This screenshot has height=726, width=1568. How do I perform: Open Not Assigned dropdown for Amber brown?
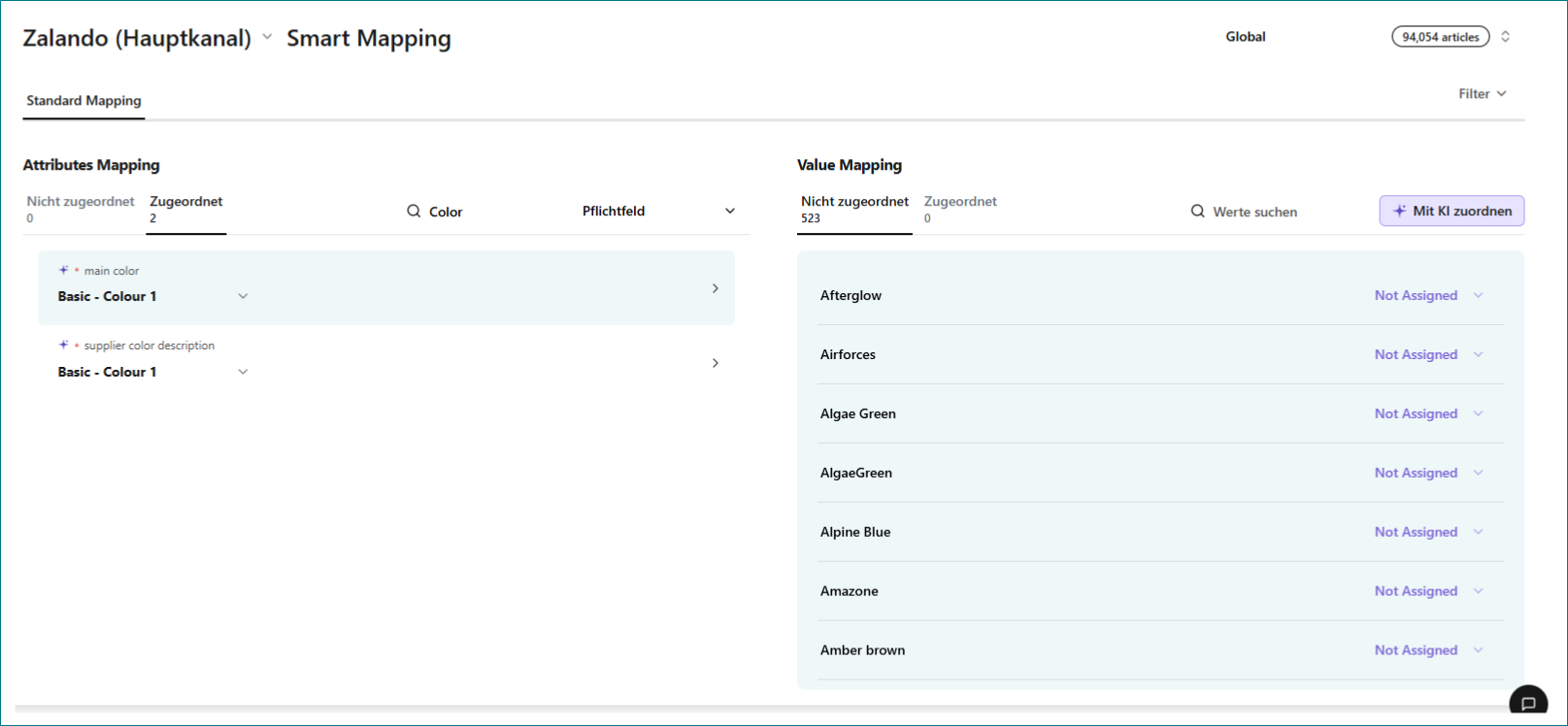click(x=1429, y=650)
